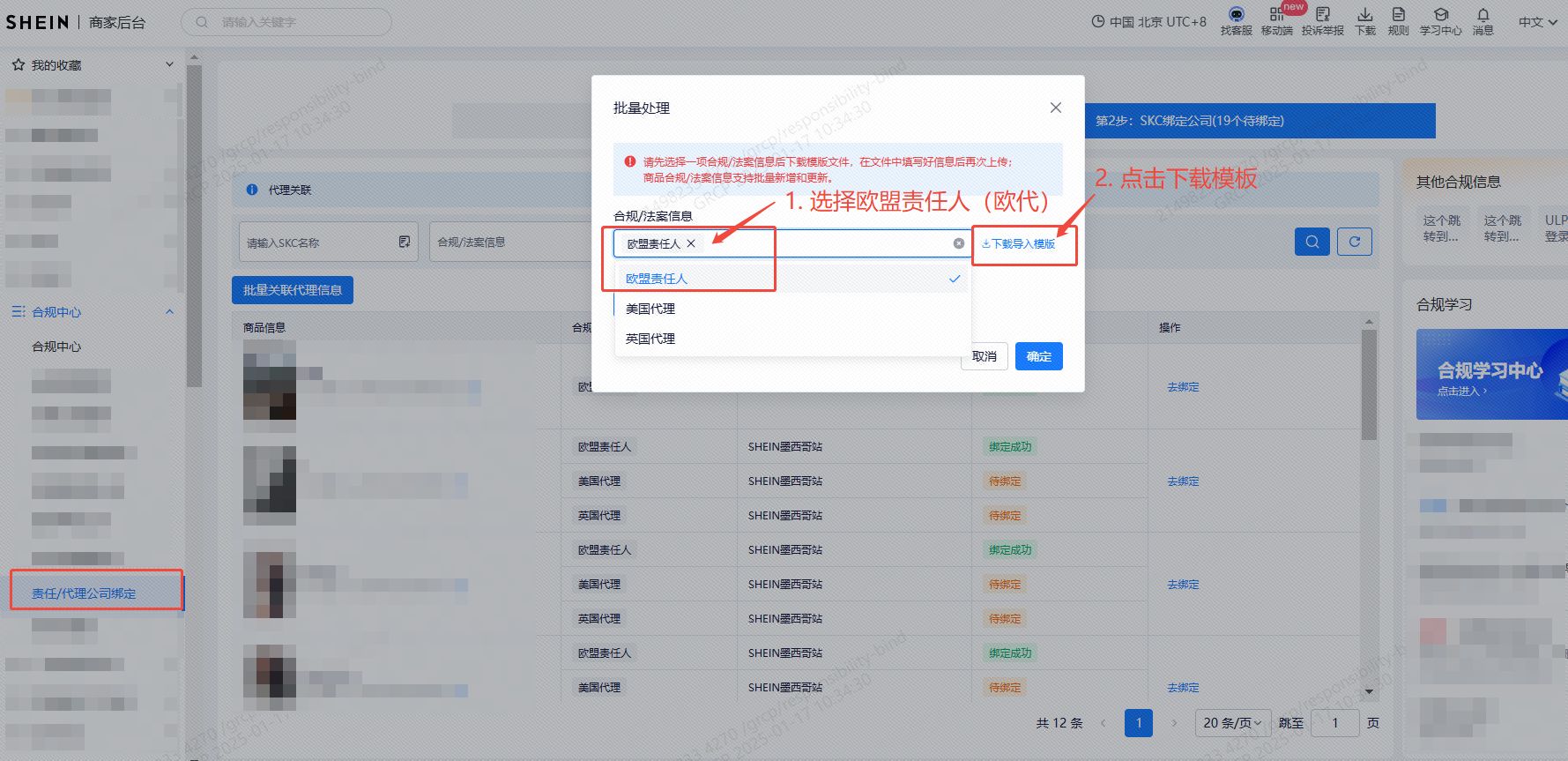Click the 合规中心 menu list icon
1568x761 pixels.
tap(18, 312)
